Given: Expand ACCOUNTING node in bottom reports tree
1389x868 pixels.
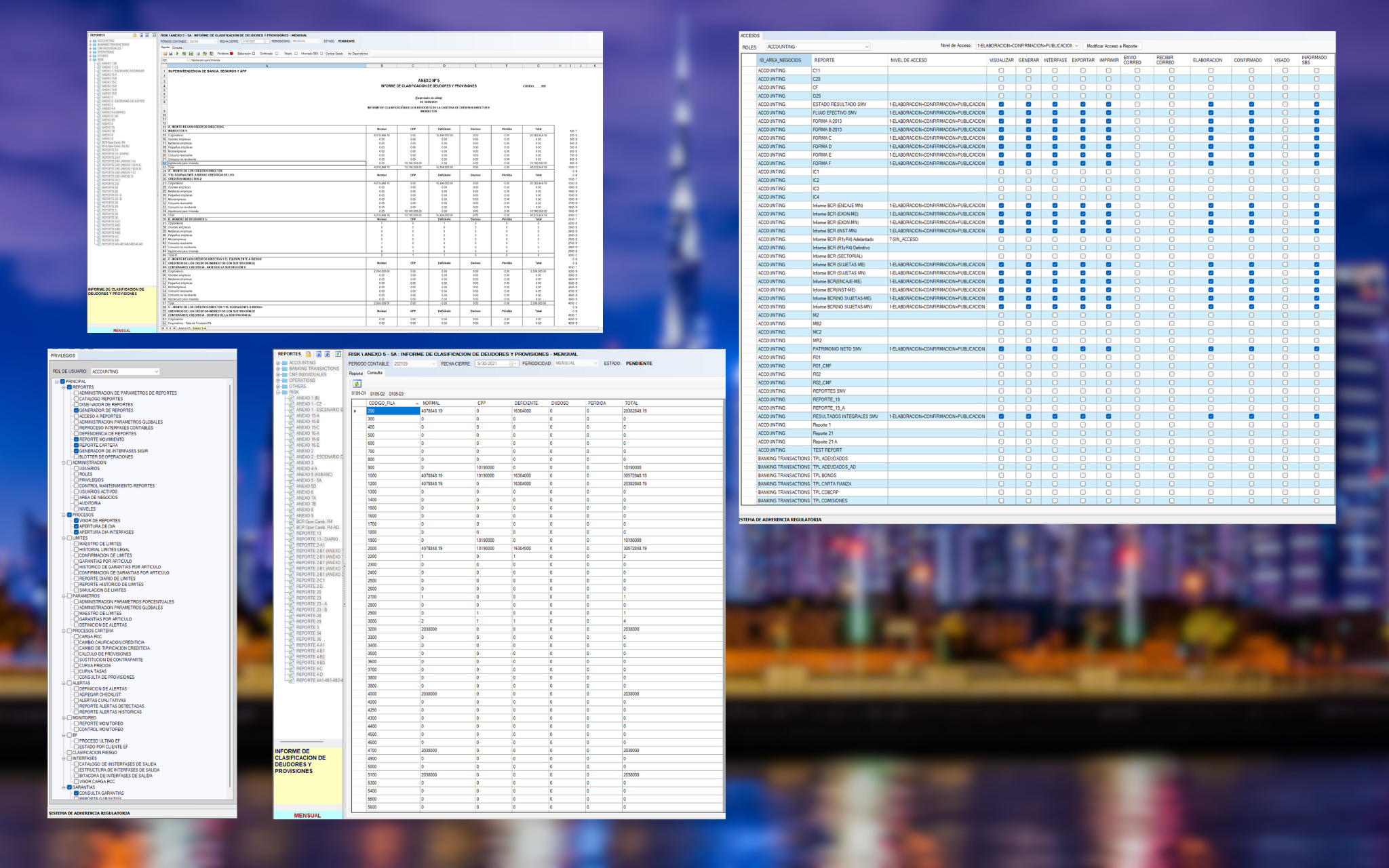Looking at the screenshot, I should (x=277, y=363).
